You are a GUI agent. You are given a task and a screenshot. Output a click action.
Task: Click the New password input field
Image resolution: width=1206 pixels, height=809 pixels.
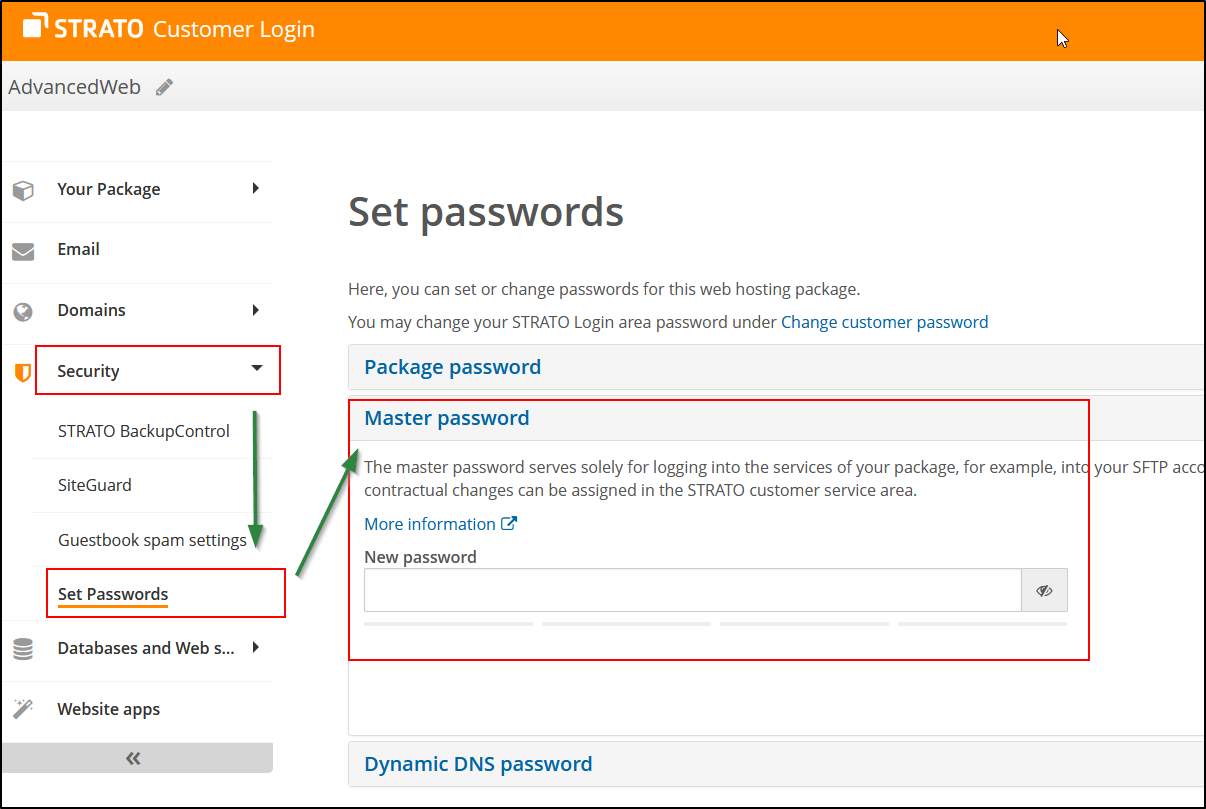pos(692,591)
